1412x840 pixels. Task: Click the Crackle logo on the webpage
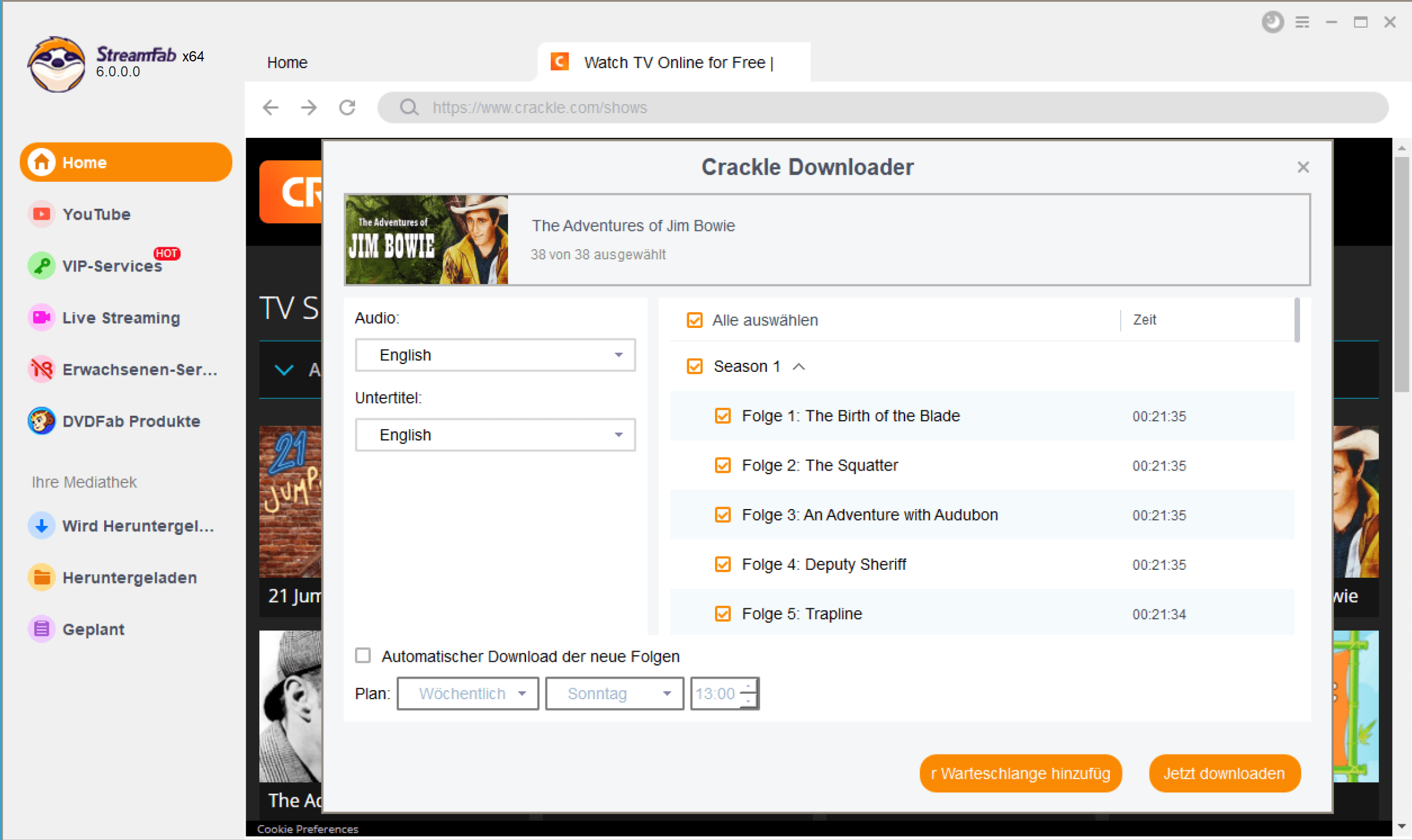(x=291, y=192)
